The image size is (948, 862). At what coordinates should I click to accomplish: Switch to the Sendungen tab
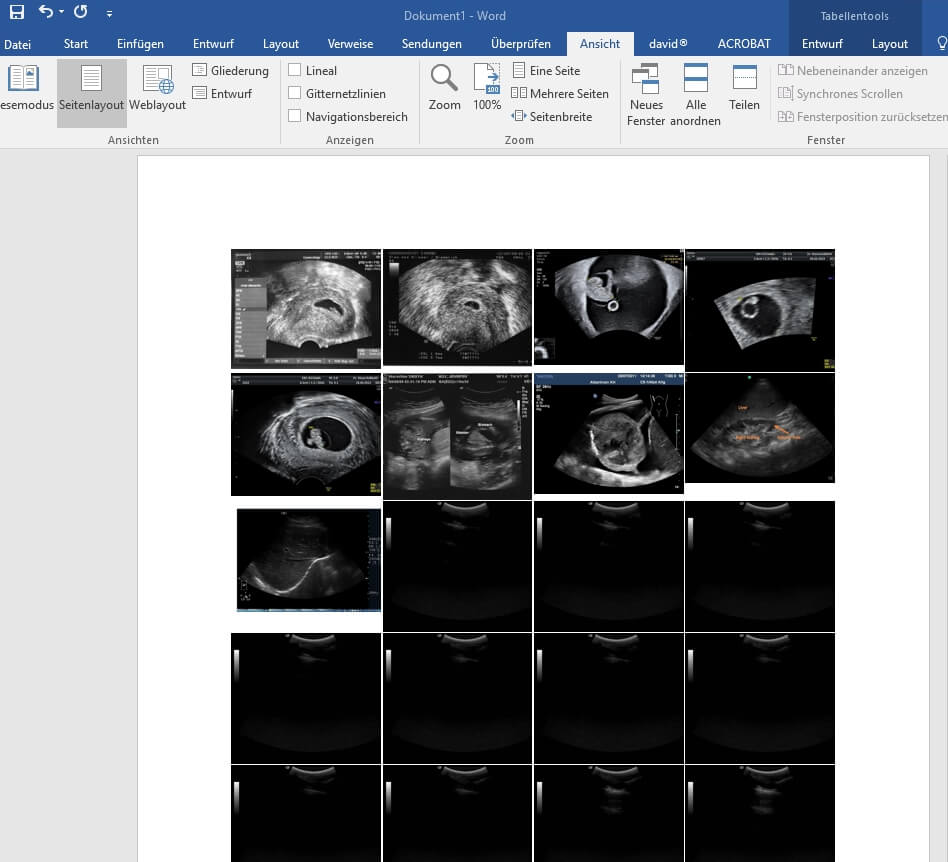[432, 44]
